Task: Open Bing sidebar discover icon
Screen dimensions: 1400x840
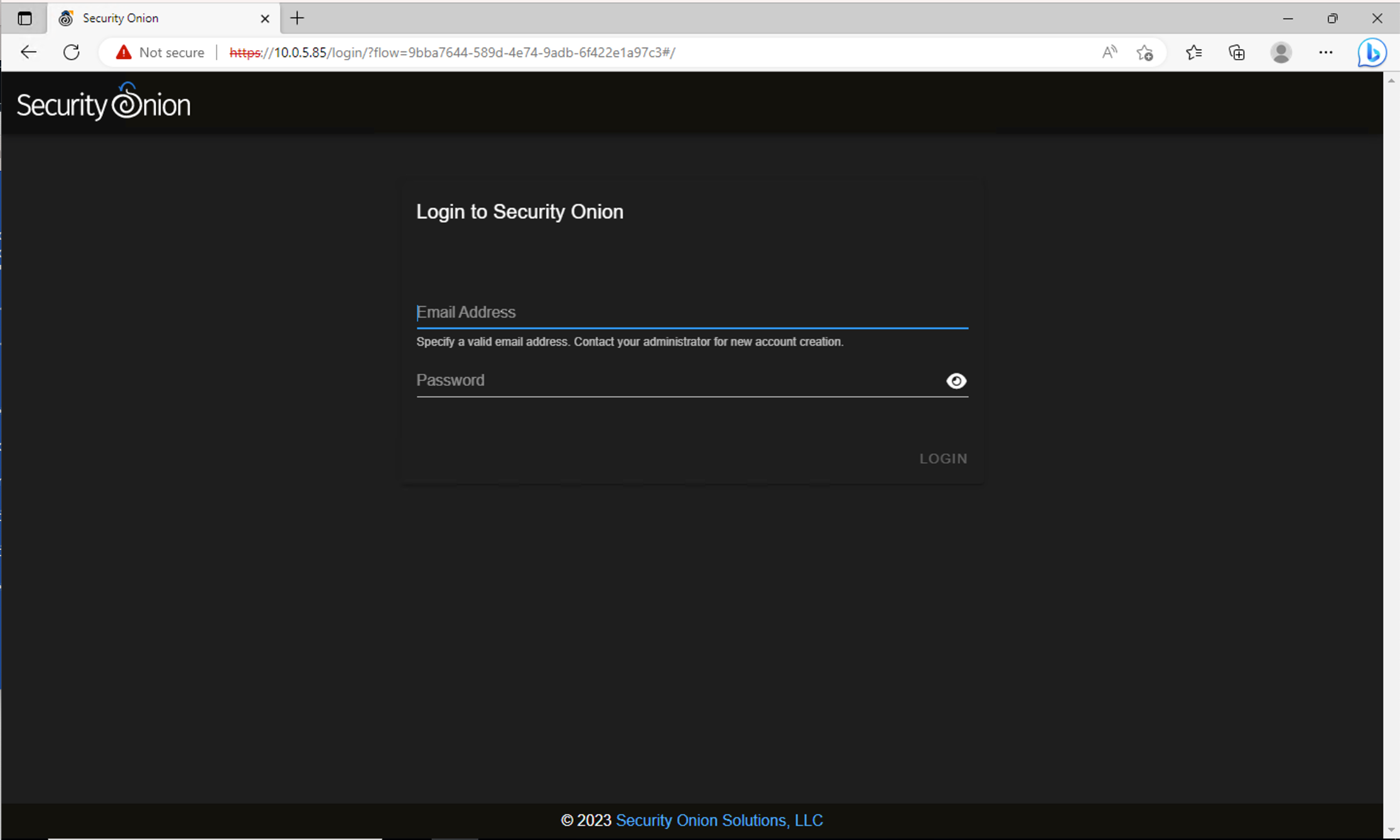Action: click(x=1371, y=52)
